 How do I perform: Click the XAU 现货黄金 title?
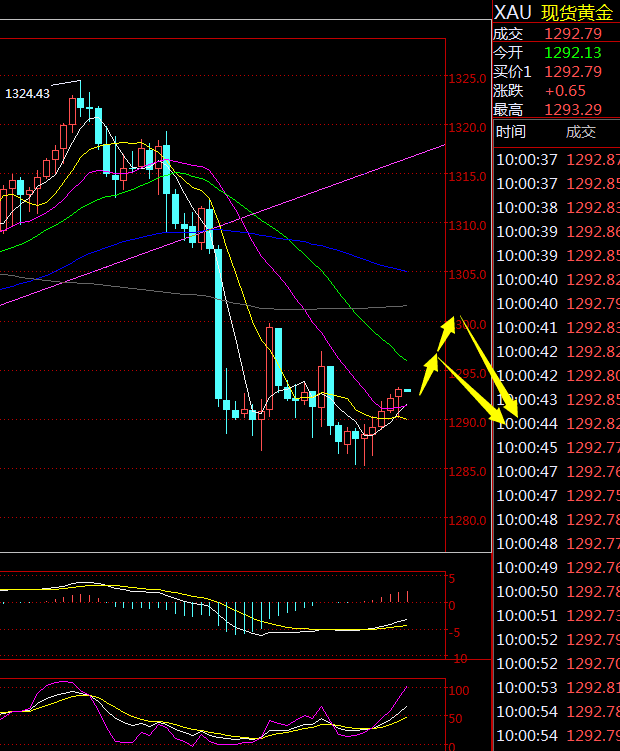tap(553, 12)
